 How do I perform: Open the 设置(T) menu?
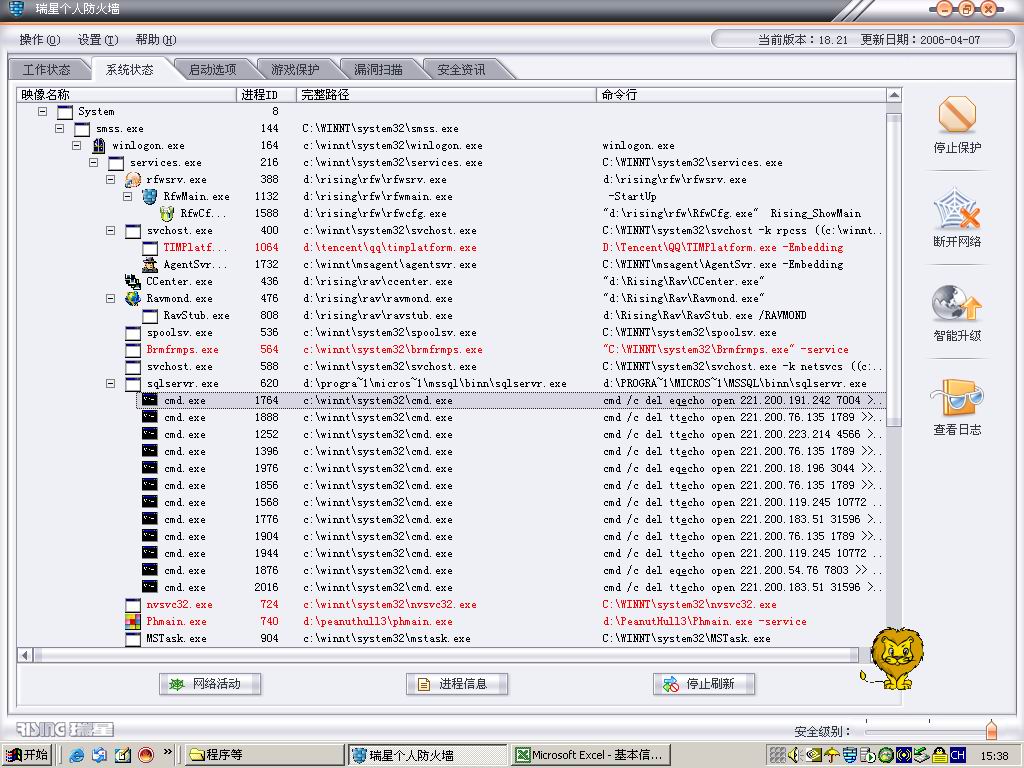coord(98,40)
